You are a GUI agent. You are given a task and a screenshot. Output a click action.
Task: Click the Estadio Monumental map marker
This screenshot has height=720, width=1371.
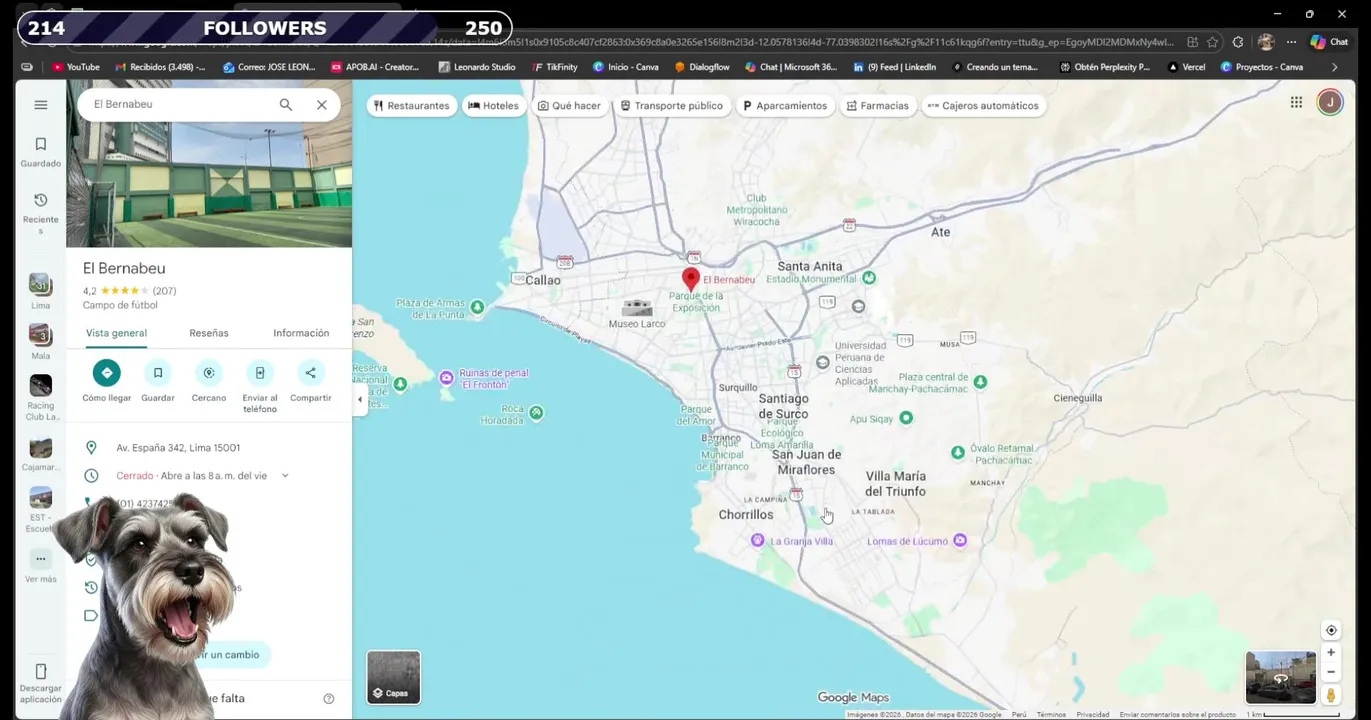(x=869, y=278)
